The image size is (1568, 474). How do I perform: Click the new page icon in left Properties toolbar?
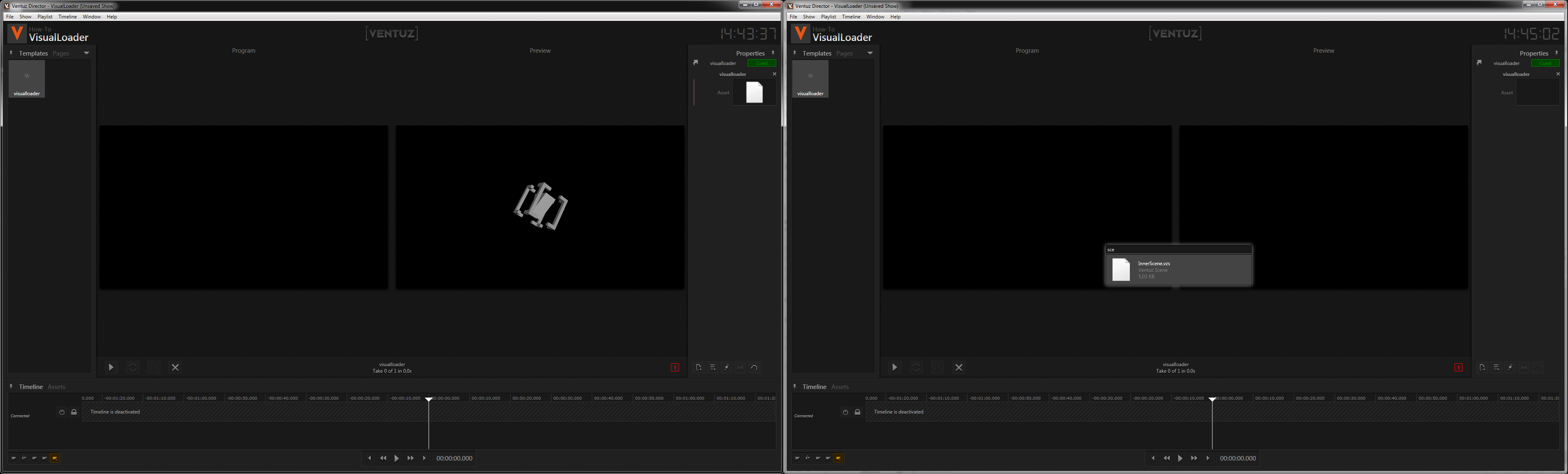pyautogui.click(x=698, y=367)
